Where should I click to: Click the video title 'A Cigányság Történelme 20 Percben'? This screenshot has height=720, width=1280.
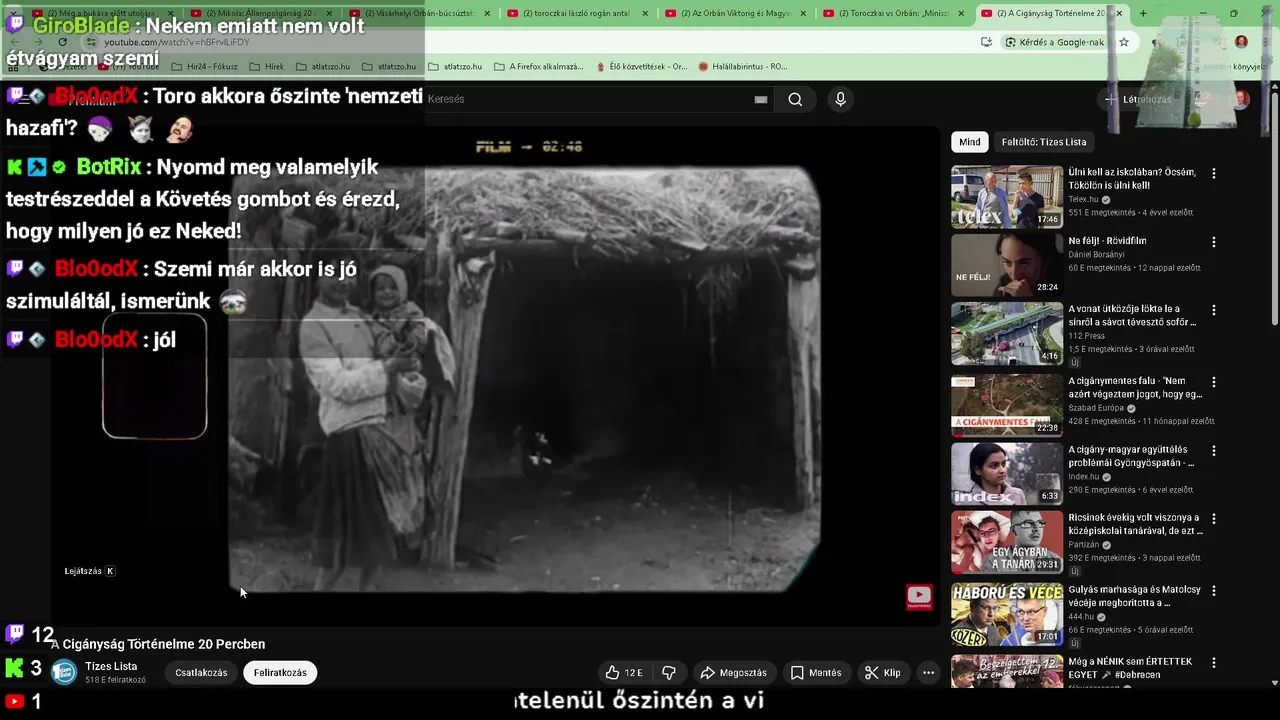coord(158,644)
